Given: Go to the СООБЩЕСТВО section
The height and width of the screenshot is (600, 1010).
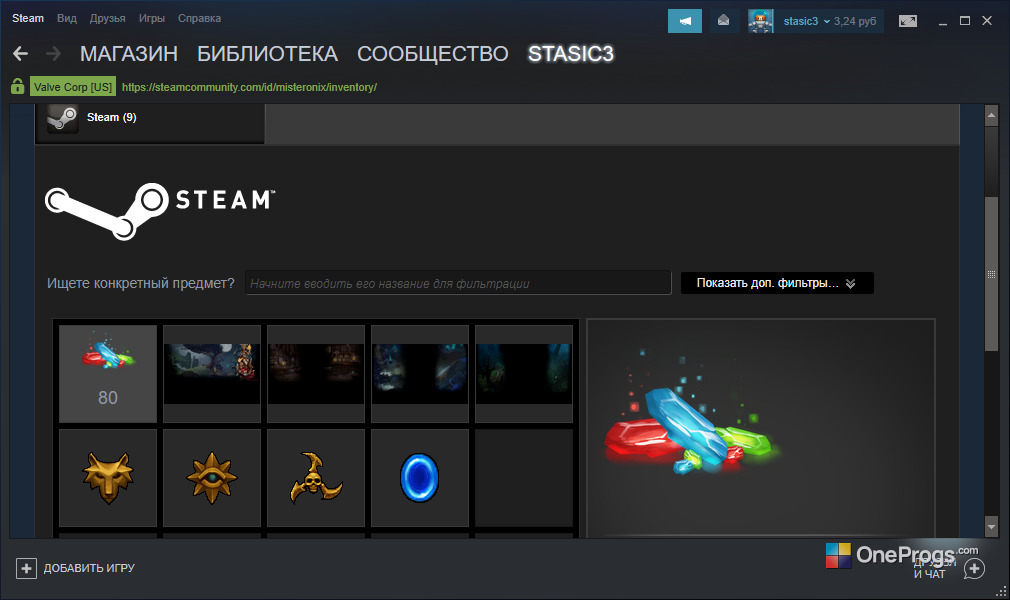Looking at the screenshot, I should click(433, 53).
